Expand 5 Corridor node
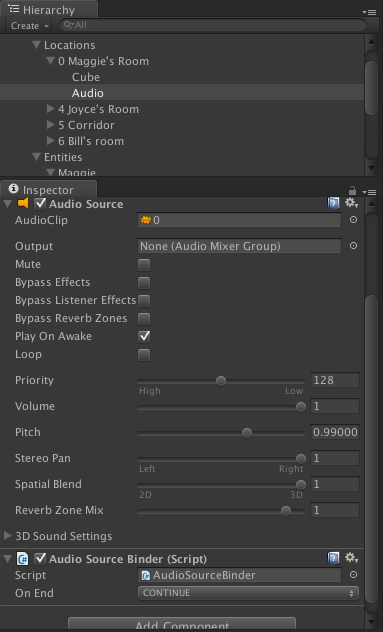The image size is (383, 632). [x=50, y=125]
